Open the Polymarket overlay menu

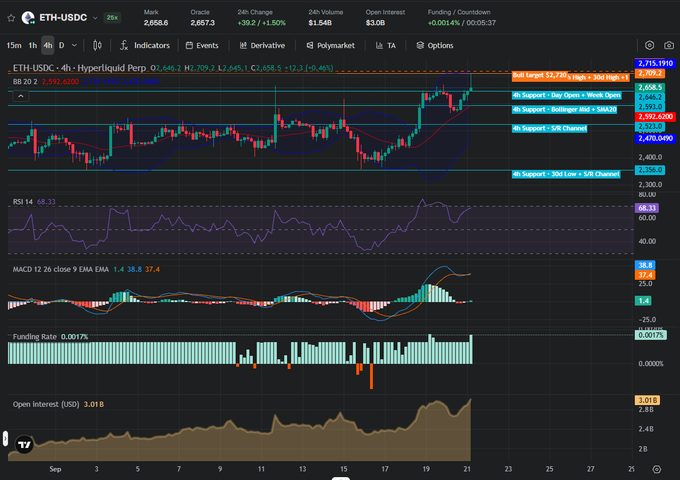point(330,46)
